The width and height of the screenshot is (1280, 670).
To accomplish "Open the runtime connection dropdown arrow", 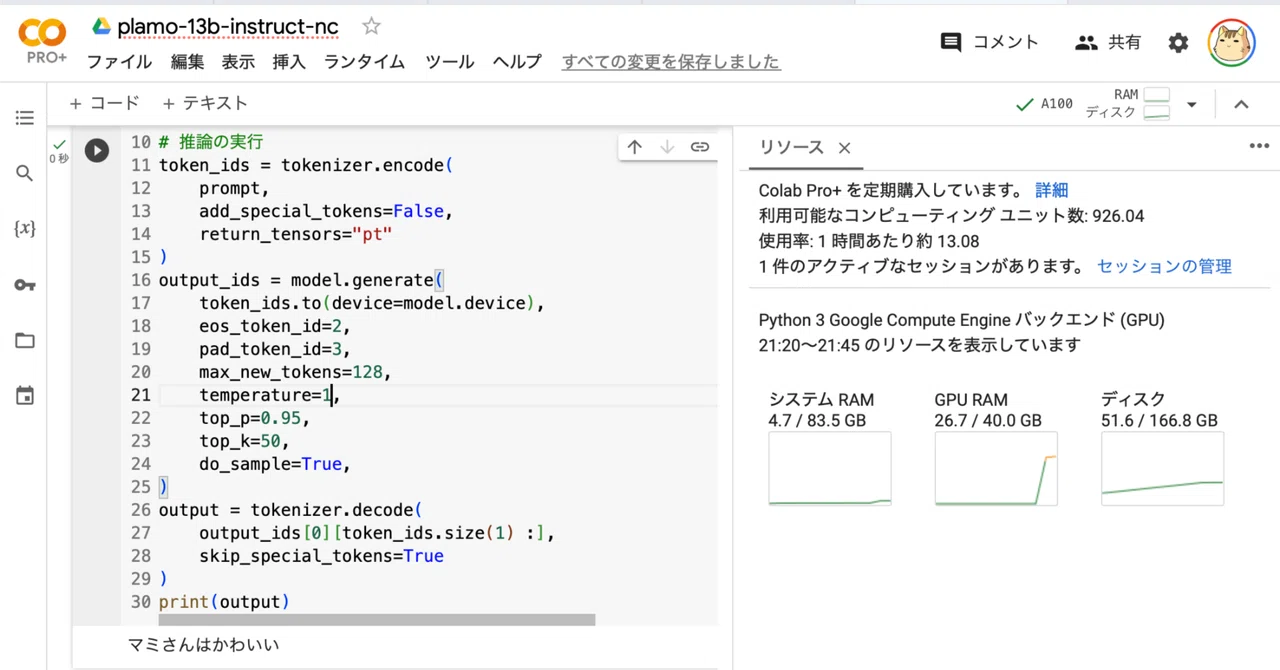I will tap(1191, 104).
